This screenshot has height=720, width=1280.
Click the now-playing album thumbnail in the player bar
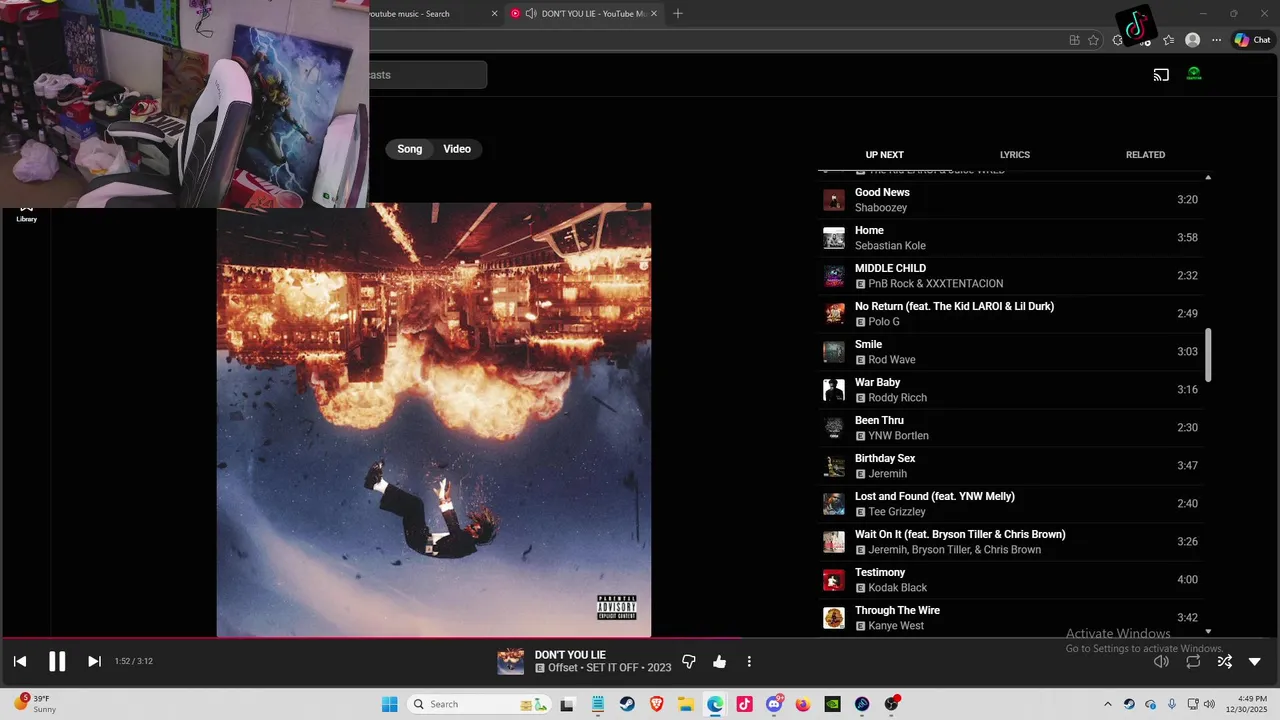click(511, 661)
